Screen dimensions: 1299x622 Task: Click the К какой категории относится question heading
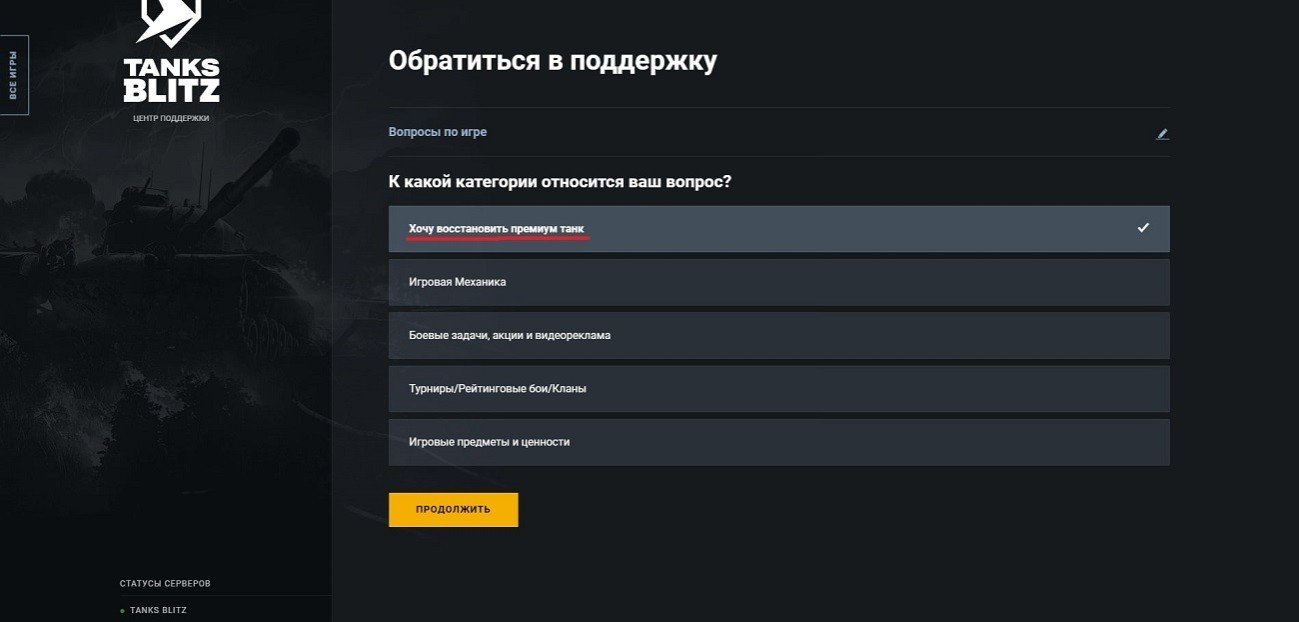[x=560, y=182]
